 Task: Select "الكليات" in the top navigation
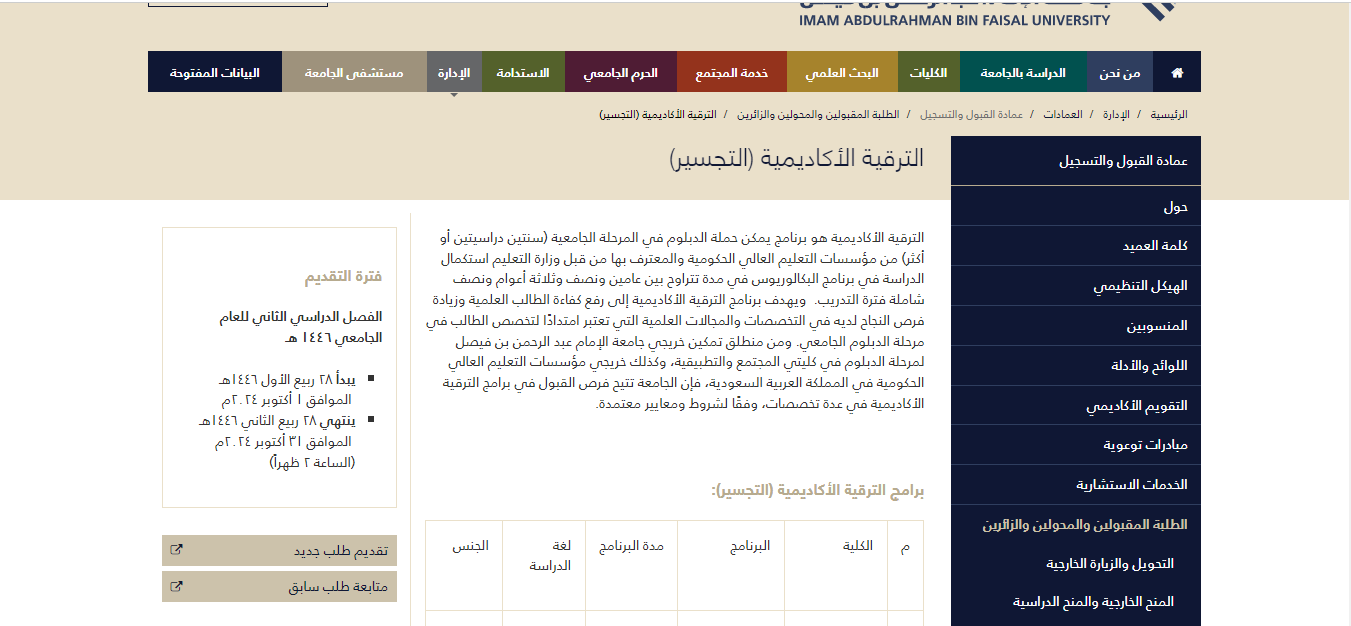[x=929, y=72]
